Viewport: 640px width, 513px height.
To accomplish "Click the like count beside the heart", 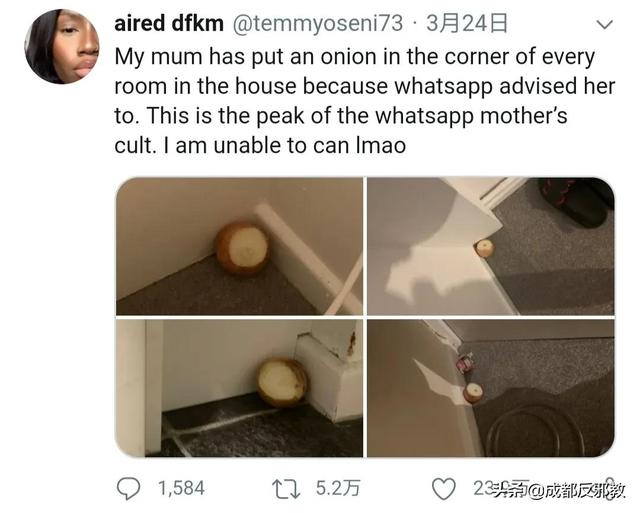I will tap(502, 489).
